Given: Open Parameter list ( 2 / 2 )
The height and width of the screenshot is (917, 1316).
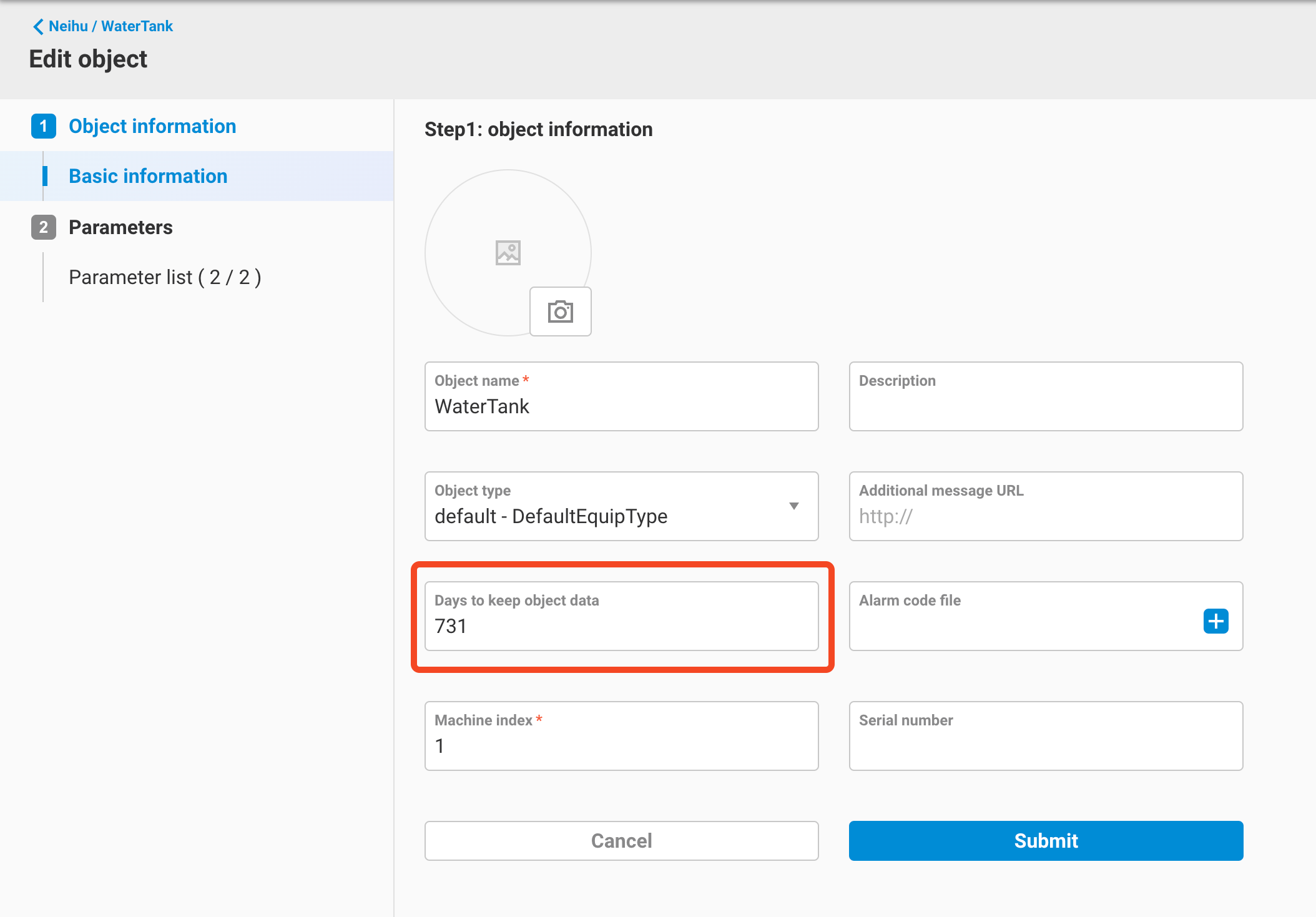Looking at the screenshot, I should pos(165,277).
